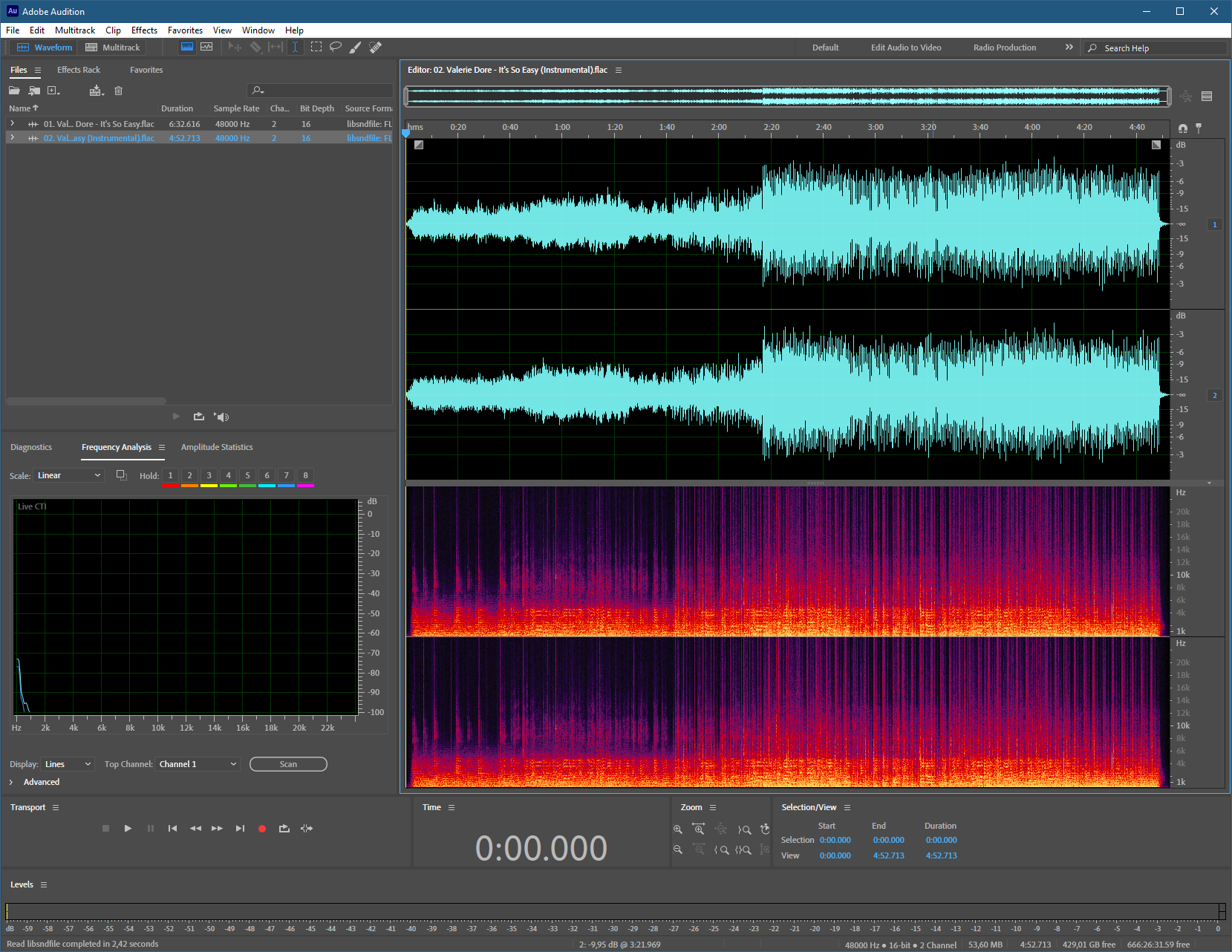Toggle Auto-Play speaker icon in Files panel
This screenshot has height=952, width=1232.
[221, 417]
